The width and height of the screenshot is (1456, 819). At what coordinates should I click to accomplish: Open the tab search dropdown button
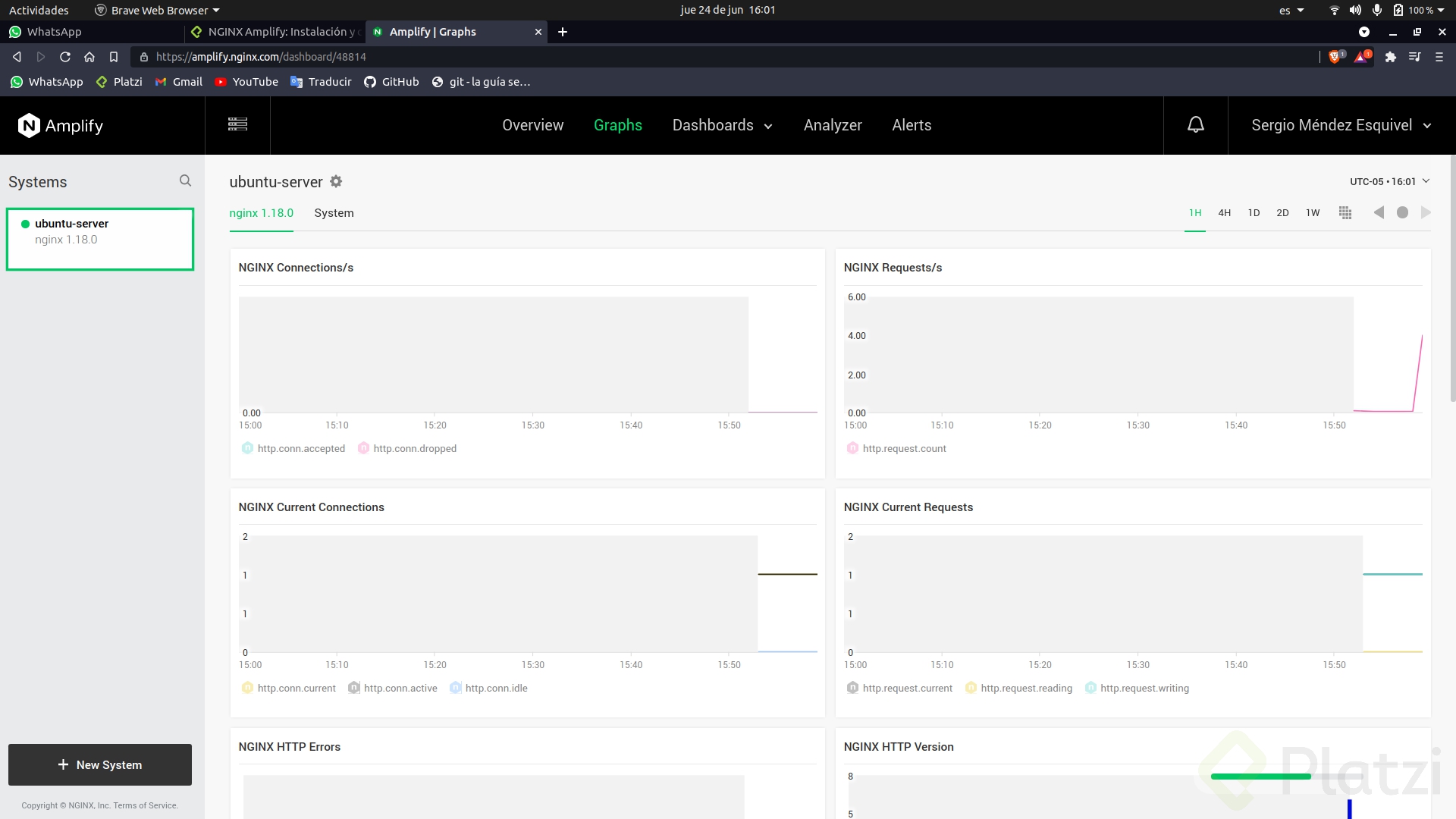click(x=1364, y=32)
